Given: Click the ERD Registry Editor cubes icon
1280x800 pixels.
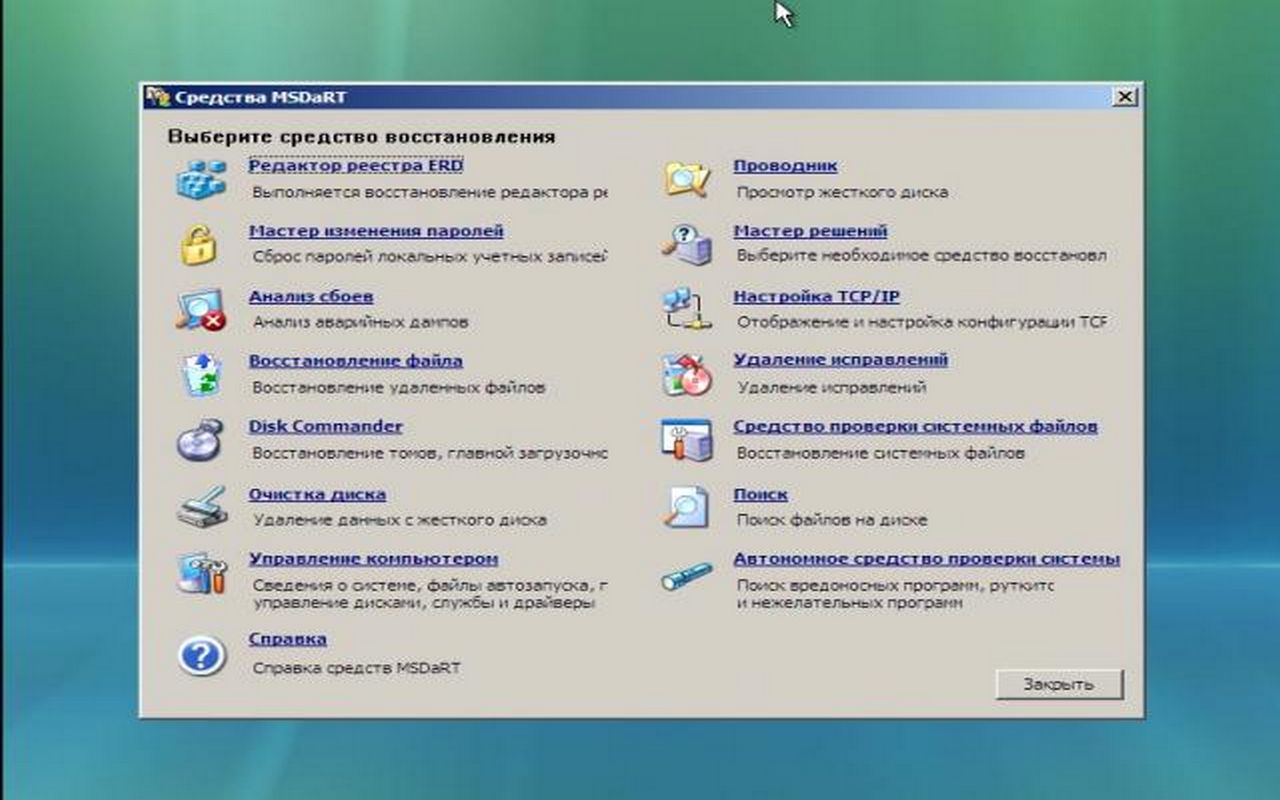Looking at the screenshot, I should point(202,178).
